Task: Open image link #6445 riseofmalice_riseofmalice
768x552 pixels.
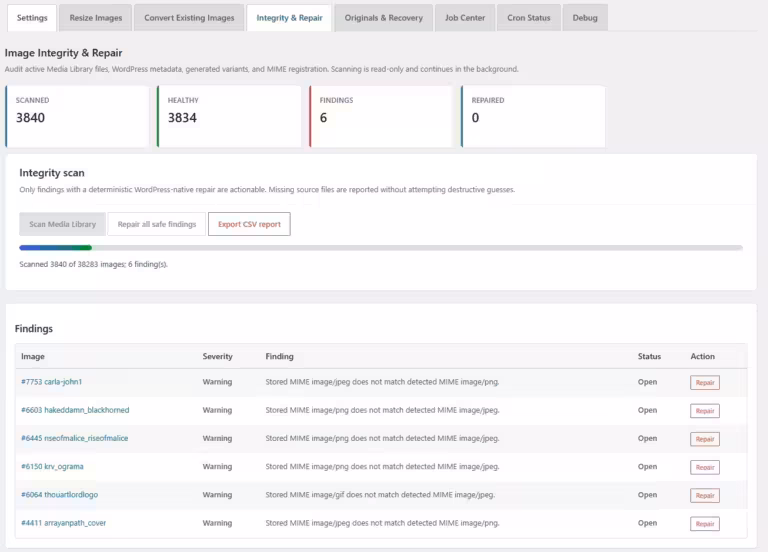Action: click(x=74, y=438)
